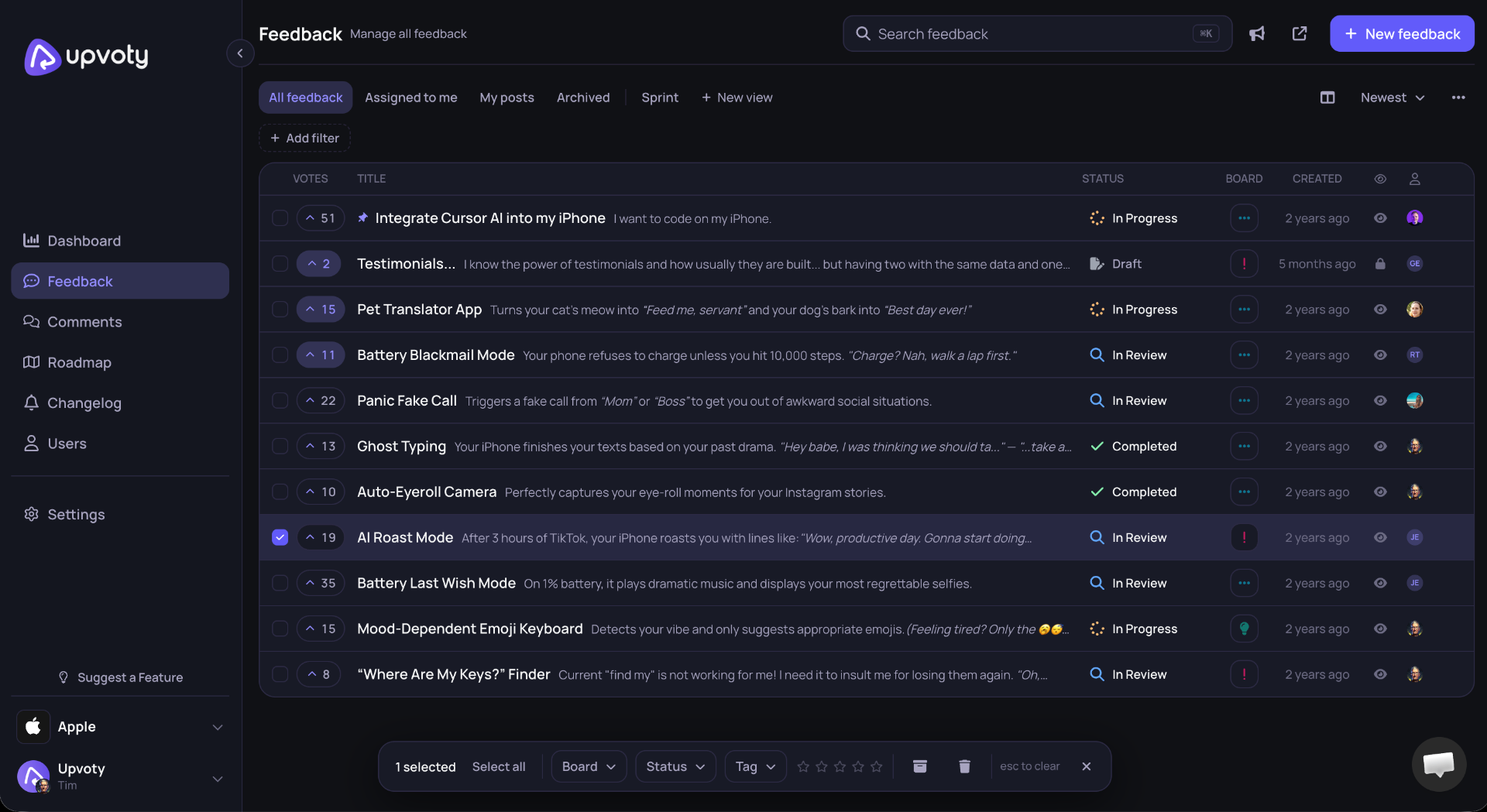Click Select all in the bulk bar
This screenshot has height=812, width=1487.
pos(499,766)
